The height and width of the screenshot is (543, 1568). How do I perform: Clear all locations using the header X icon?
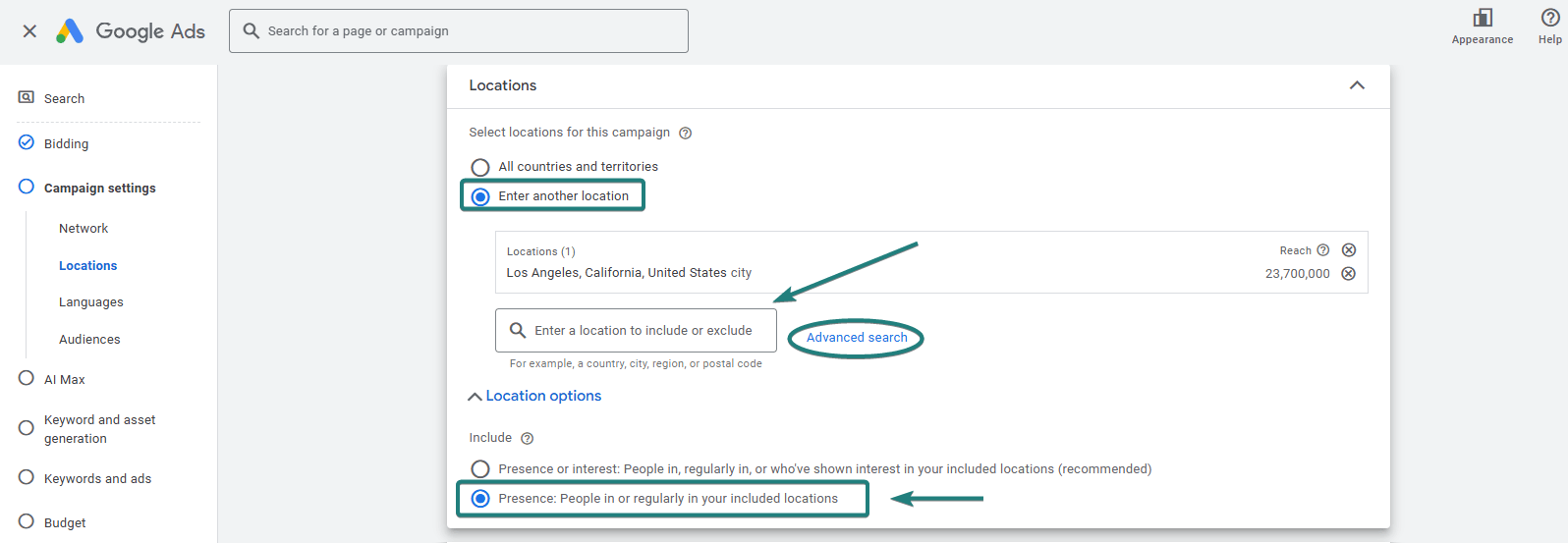click(x=1349, y=250)
